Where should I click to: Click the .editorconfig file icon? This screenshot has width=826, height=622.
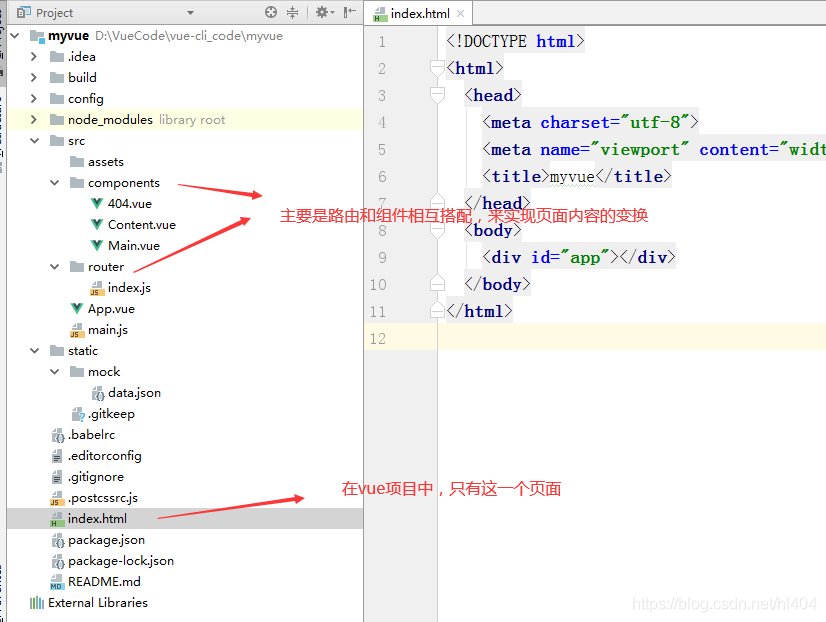point(57,456)
